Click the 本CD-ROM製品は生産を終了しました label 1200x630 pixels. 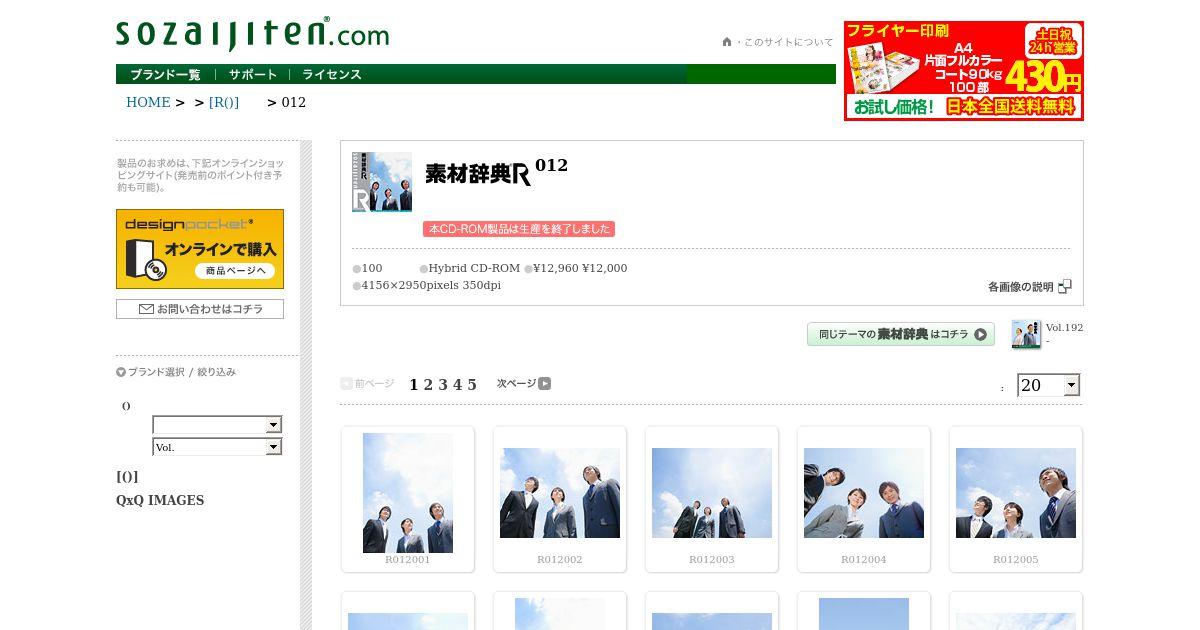point(519,229)
